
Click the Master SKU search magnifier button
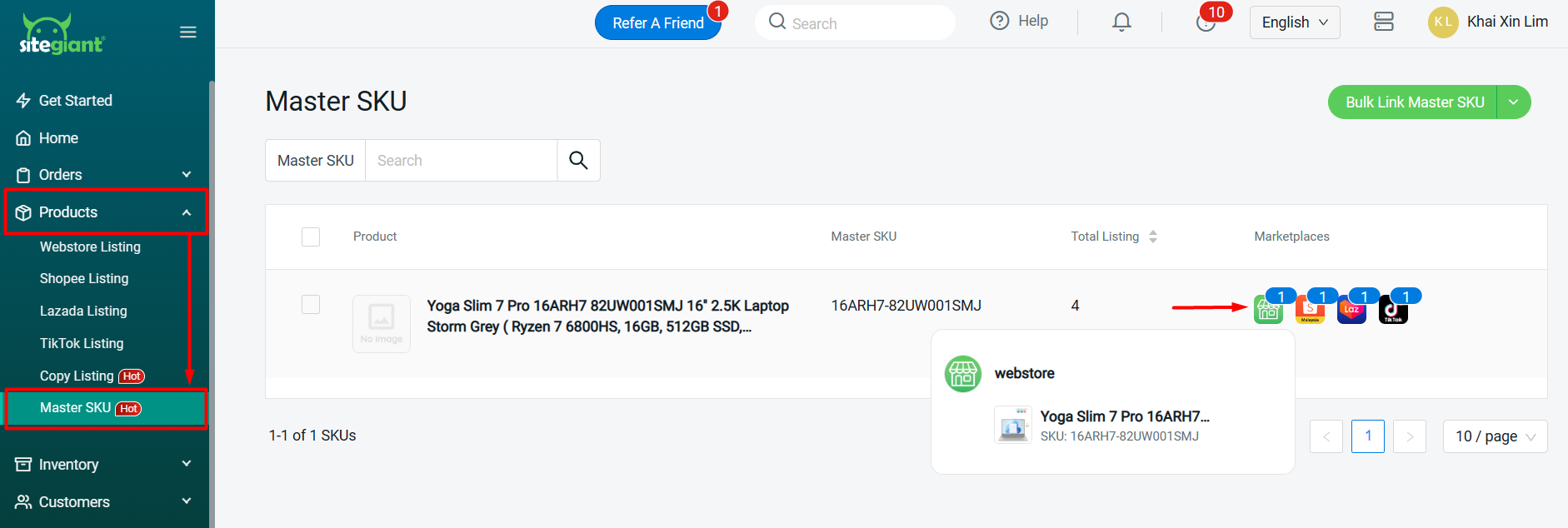(578, 160)
